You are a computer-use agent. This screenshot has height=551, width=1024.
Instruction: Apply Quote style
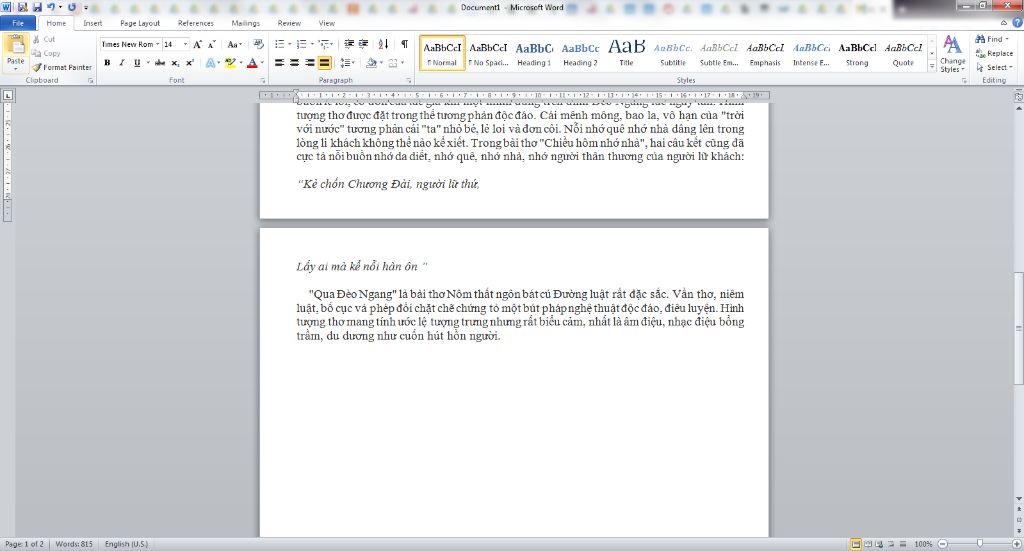point(903,54)
